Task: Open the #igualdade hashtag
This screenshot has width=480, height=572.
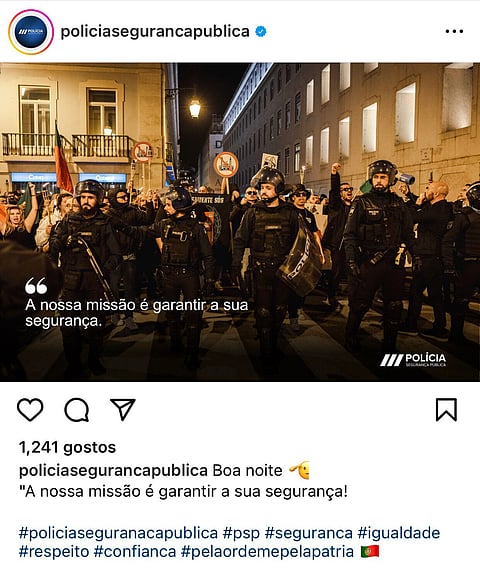Action: pos(399,533)
